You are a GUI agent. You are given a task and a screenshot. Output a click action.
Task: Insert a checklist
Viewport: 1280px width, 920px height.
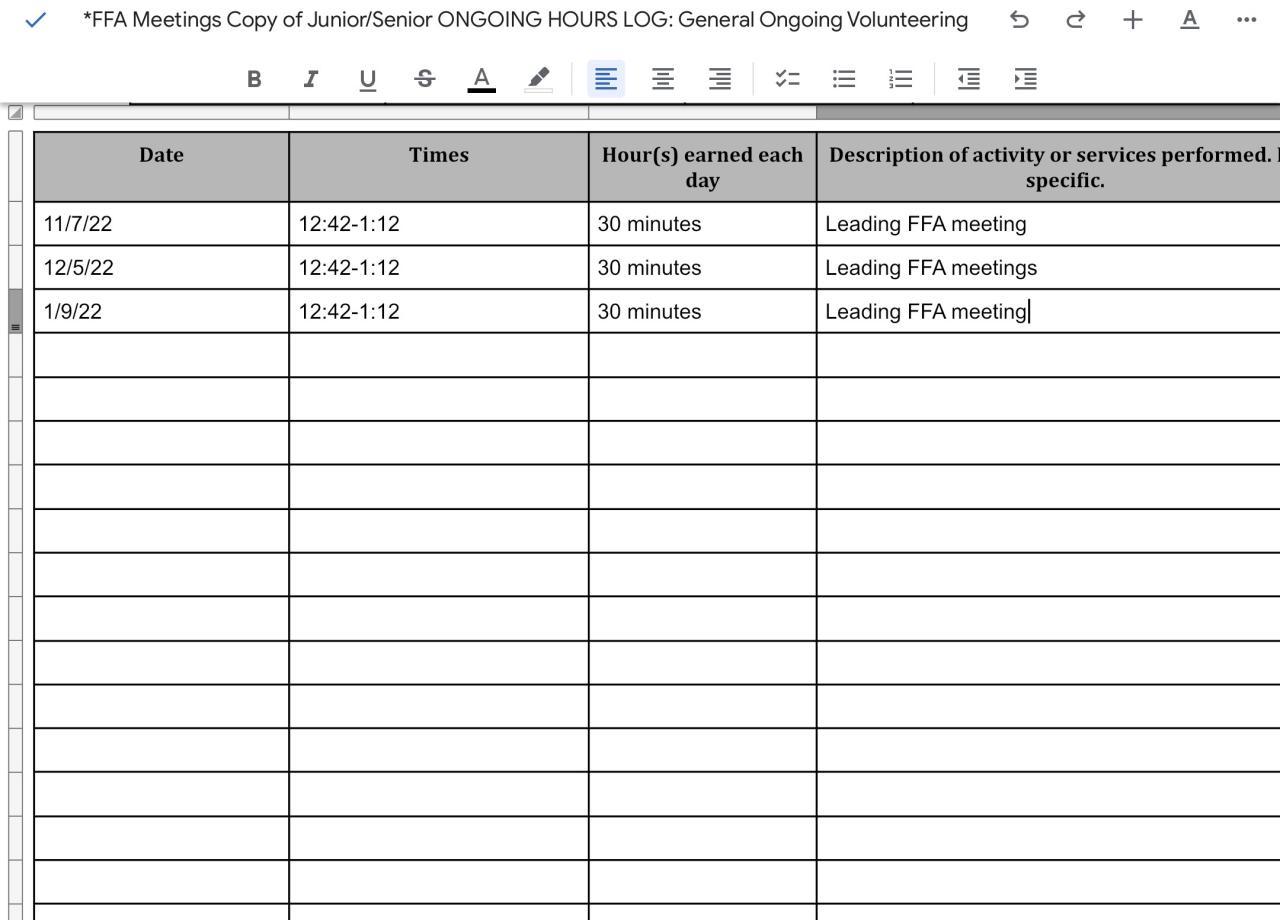(788, 79)
